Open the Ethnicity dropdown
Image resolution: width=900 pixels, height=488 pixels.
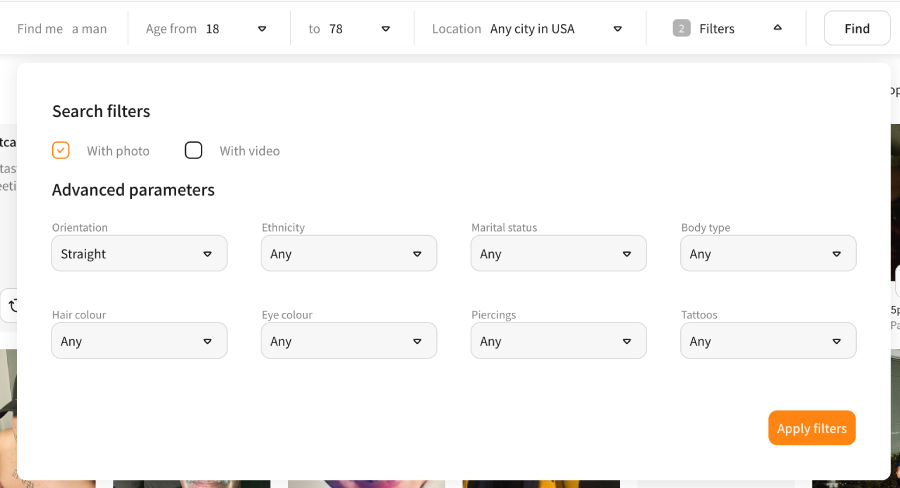349,253
